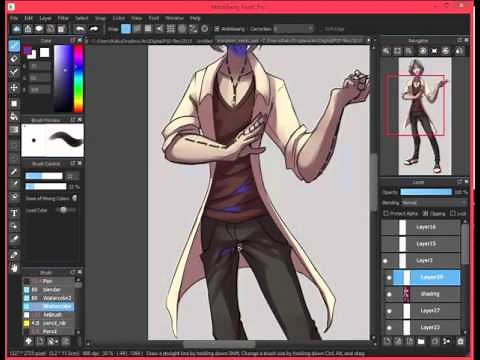Select the Hand pan tool

pyautogui.click(x=14, y=268)
